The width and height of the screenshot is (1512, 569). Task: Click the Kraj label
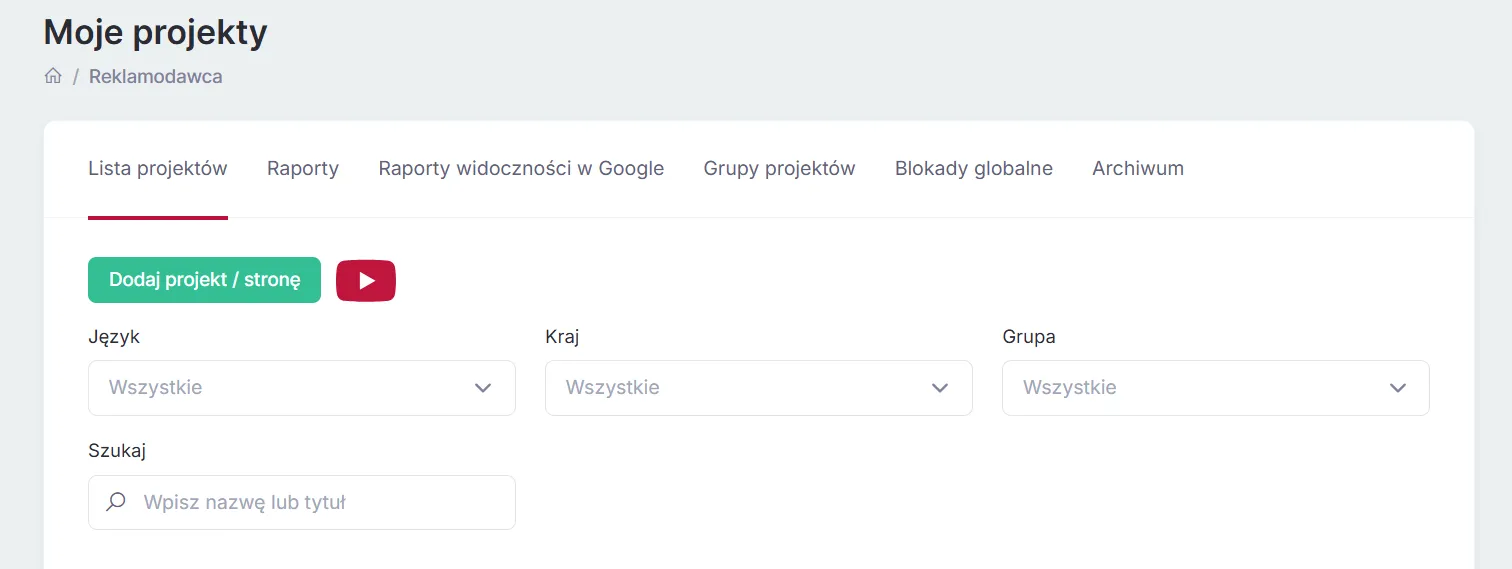pos(562,337)
